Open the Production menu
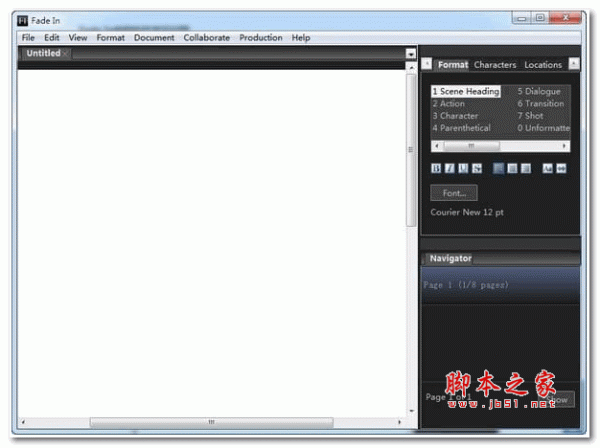Image resolution: width=600 pixels, height=448 pixels. [x=261, y=37]
